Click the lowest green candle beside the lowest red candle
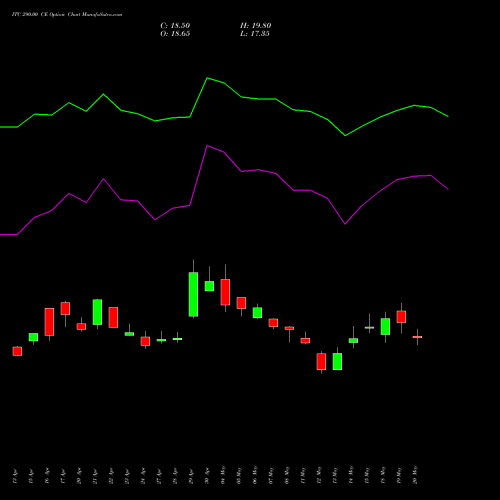This screenshot has height=500, width=500. point(337,362)
